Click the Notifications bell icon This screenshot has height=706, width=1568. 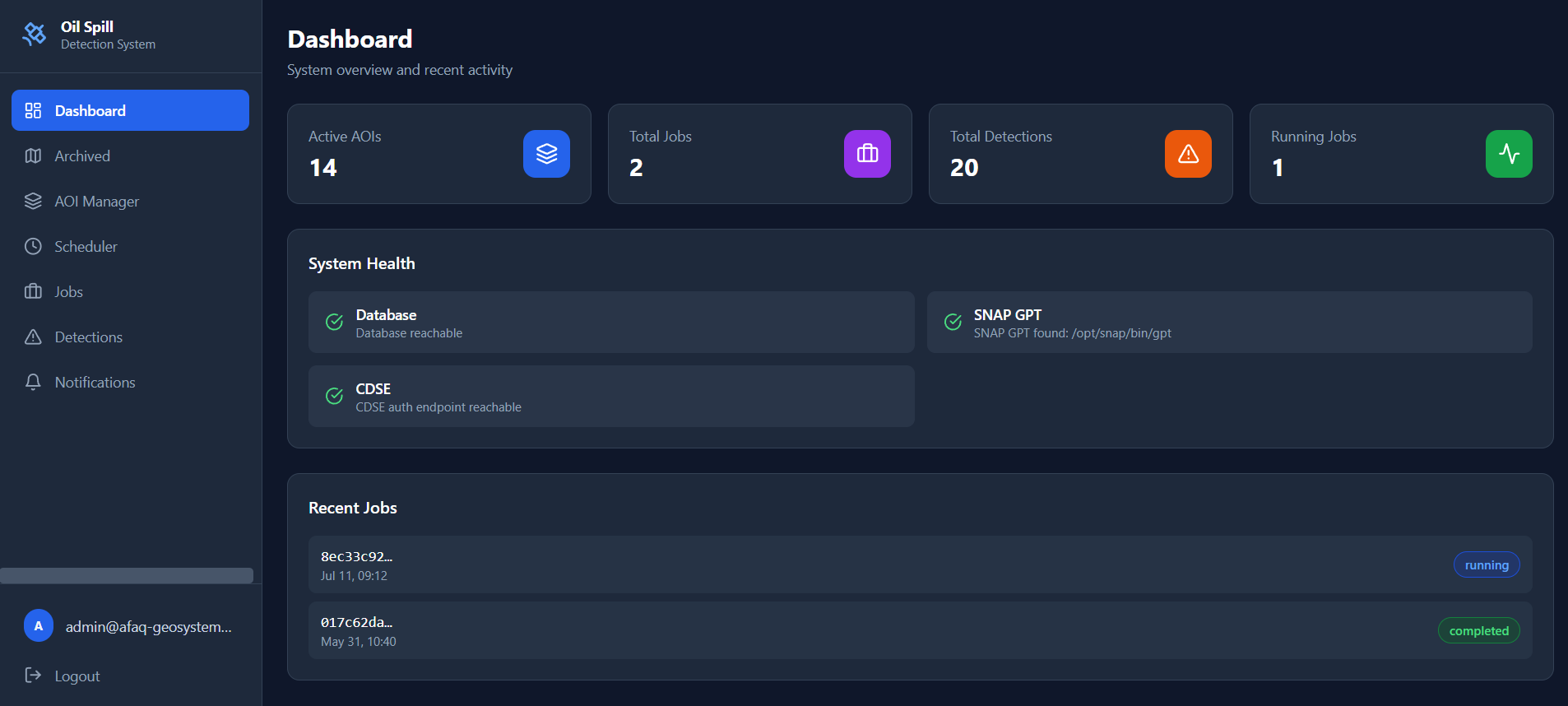tap(33, 382)
